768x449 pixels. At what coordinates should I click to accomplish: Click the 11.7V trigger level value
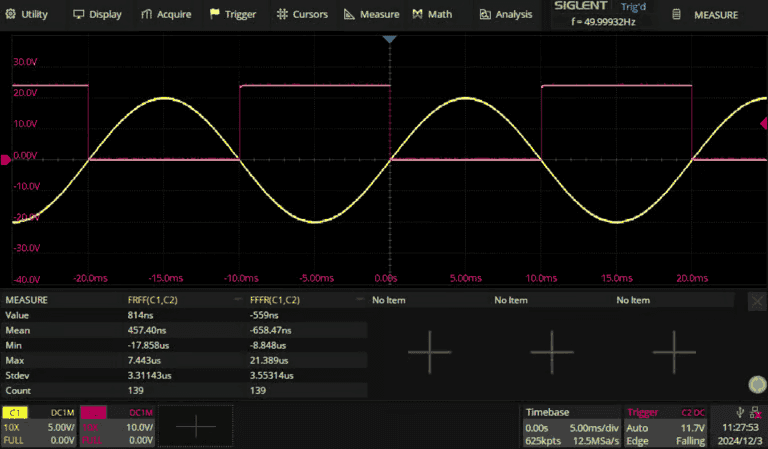[693, 427]
